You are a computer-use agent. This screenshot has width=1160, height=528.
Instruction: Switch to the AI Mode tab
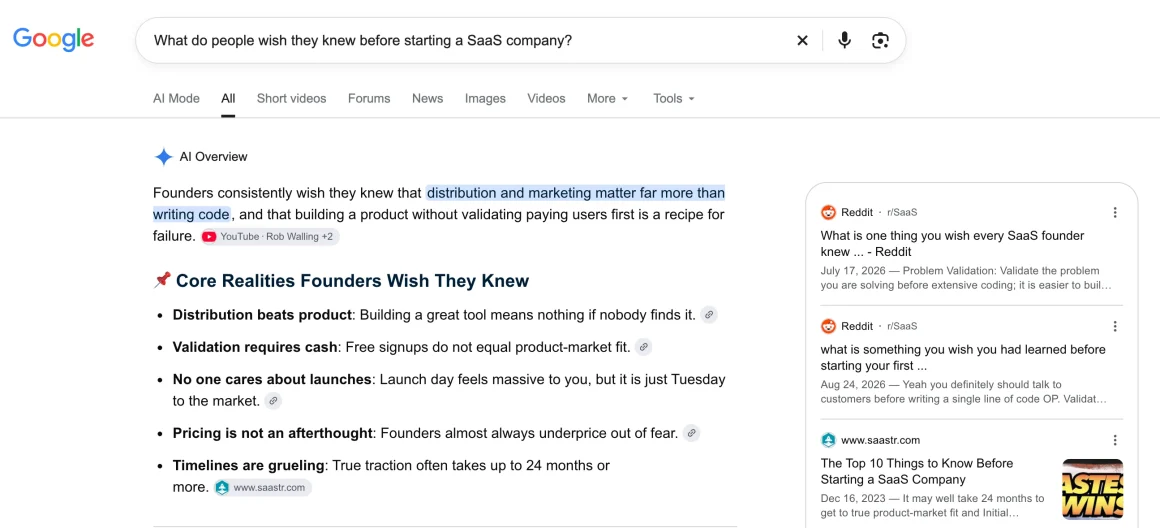176,98
